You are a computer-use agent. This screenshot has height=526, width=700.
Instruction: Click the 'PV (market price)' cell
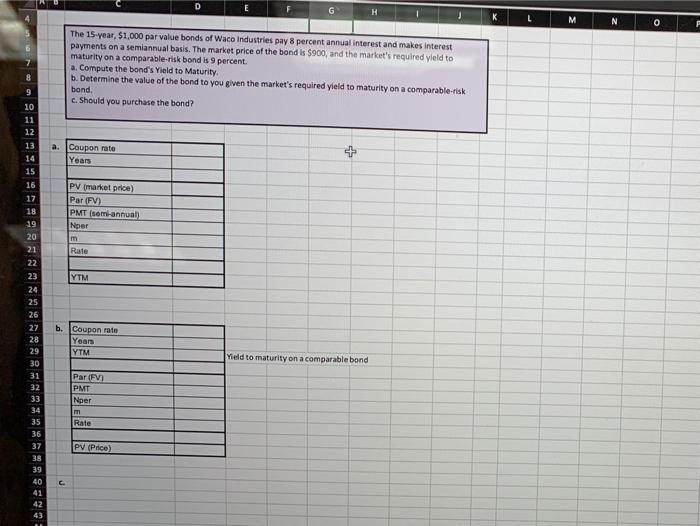120,188
